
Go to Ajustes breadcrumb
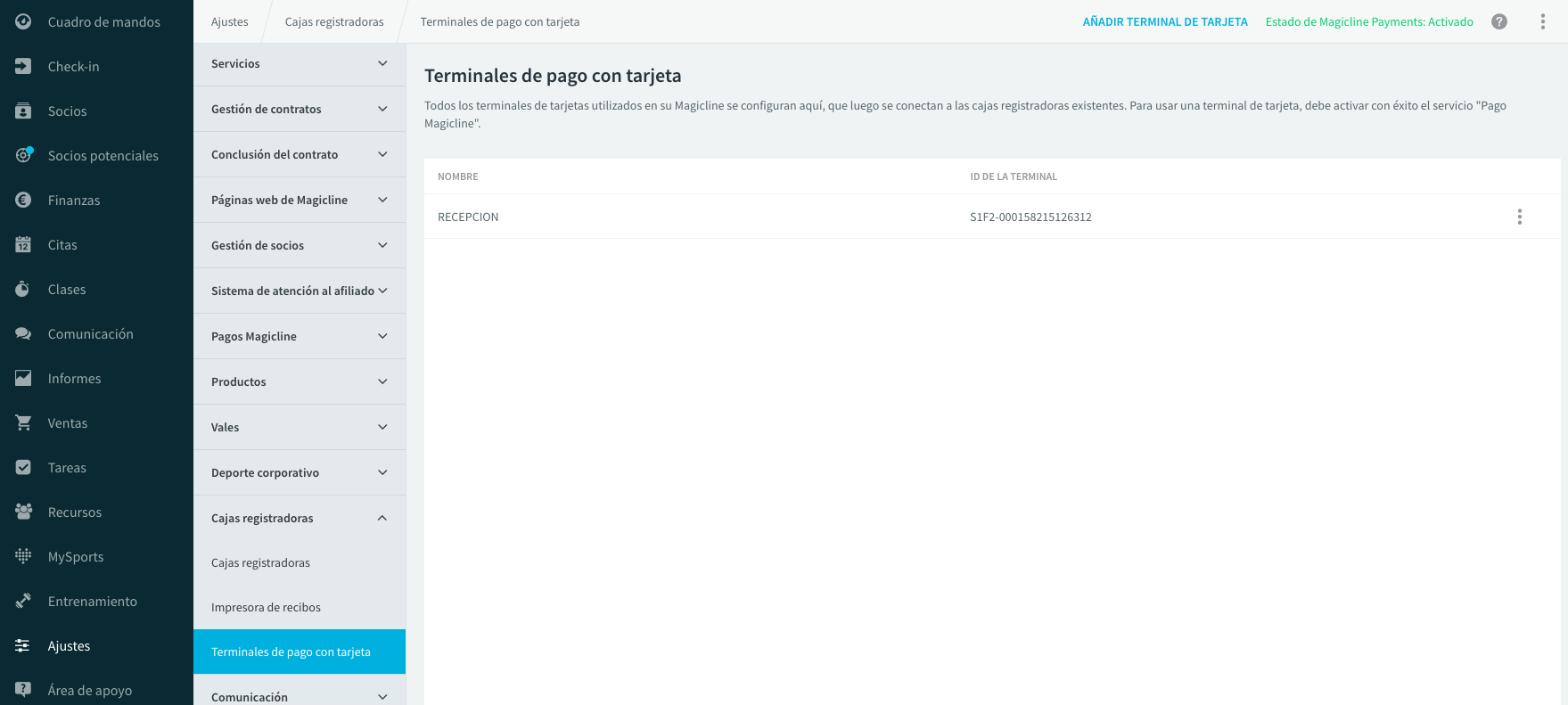pyautogui.click(x=230, y=21)
